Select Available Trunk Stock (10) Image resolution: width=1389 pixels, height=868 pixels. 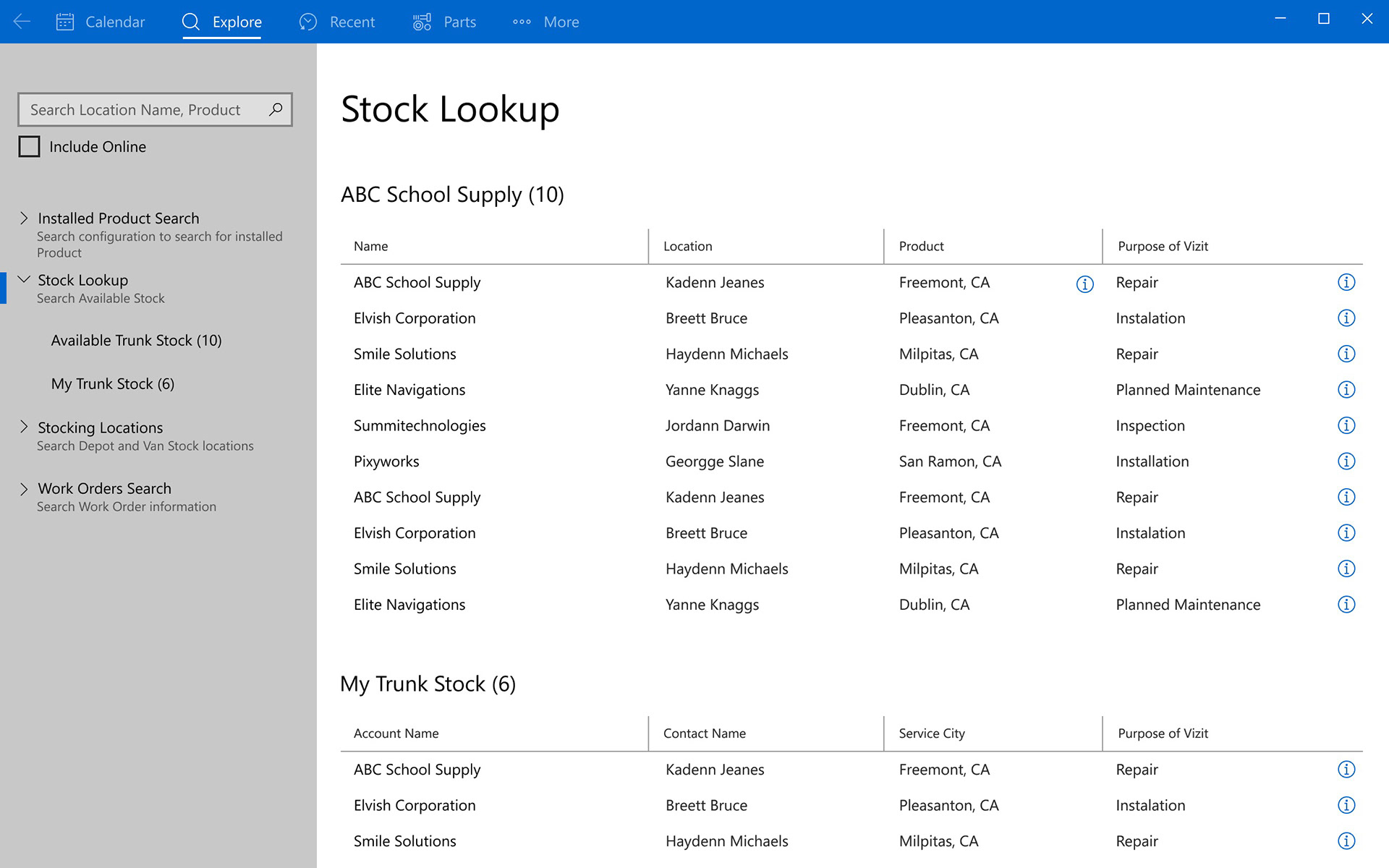click(136, 340)
